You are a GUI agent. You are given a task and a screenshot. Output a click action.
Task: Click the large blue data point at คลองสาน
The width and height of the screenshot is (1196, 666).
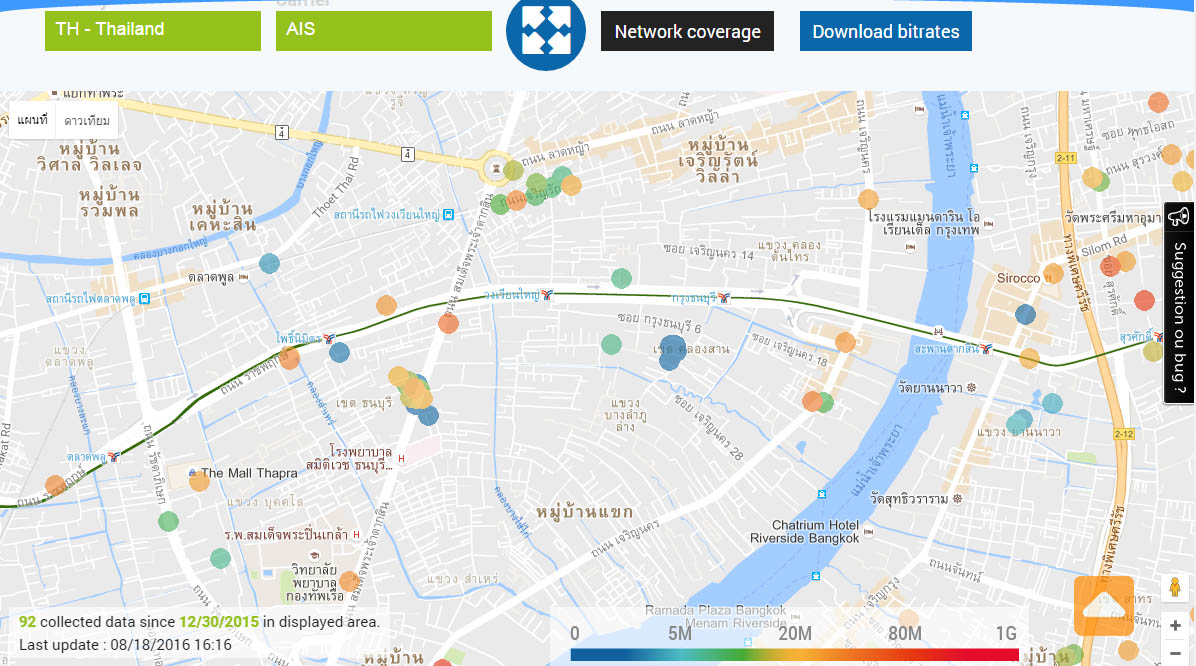pyautogui.click(x=673, y=349)
